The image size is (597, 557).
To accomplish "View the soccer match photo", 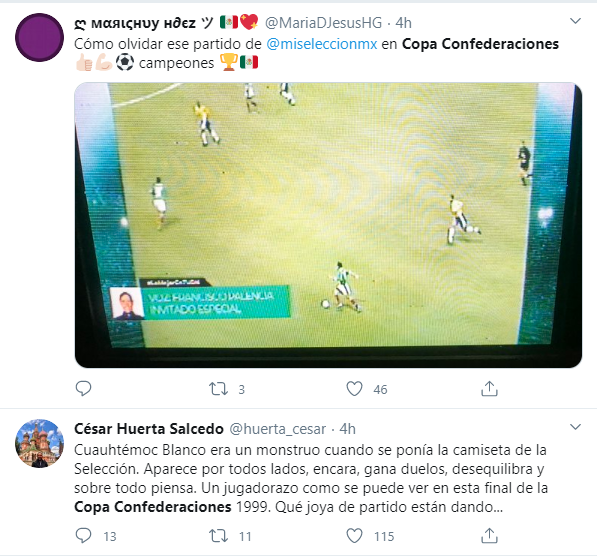I will pyautogui.click(x=328, y=225).
